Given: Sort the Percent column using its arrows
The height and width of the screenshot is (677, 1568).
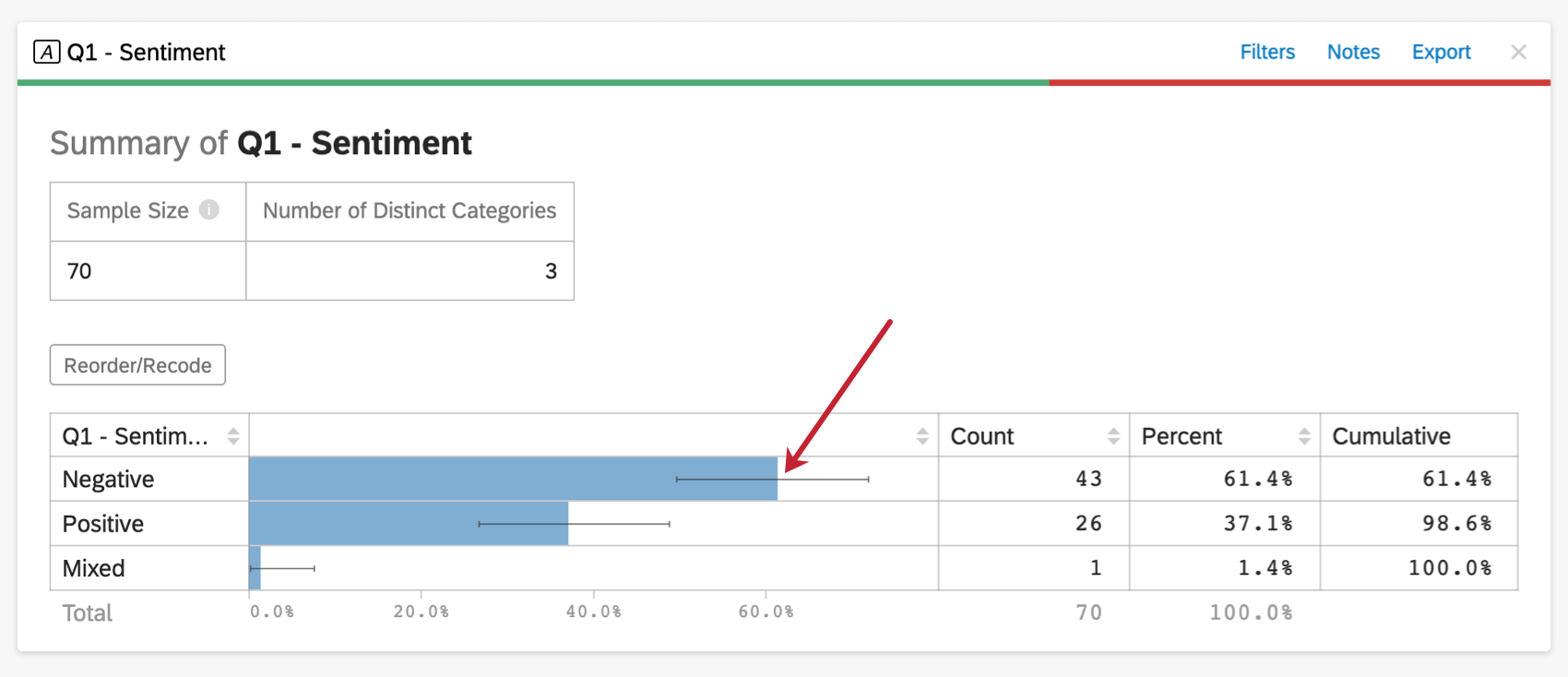Looking at the screenshot, I should [x=1304, y=436].
